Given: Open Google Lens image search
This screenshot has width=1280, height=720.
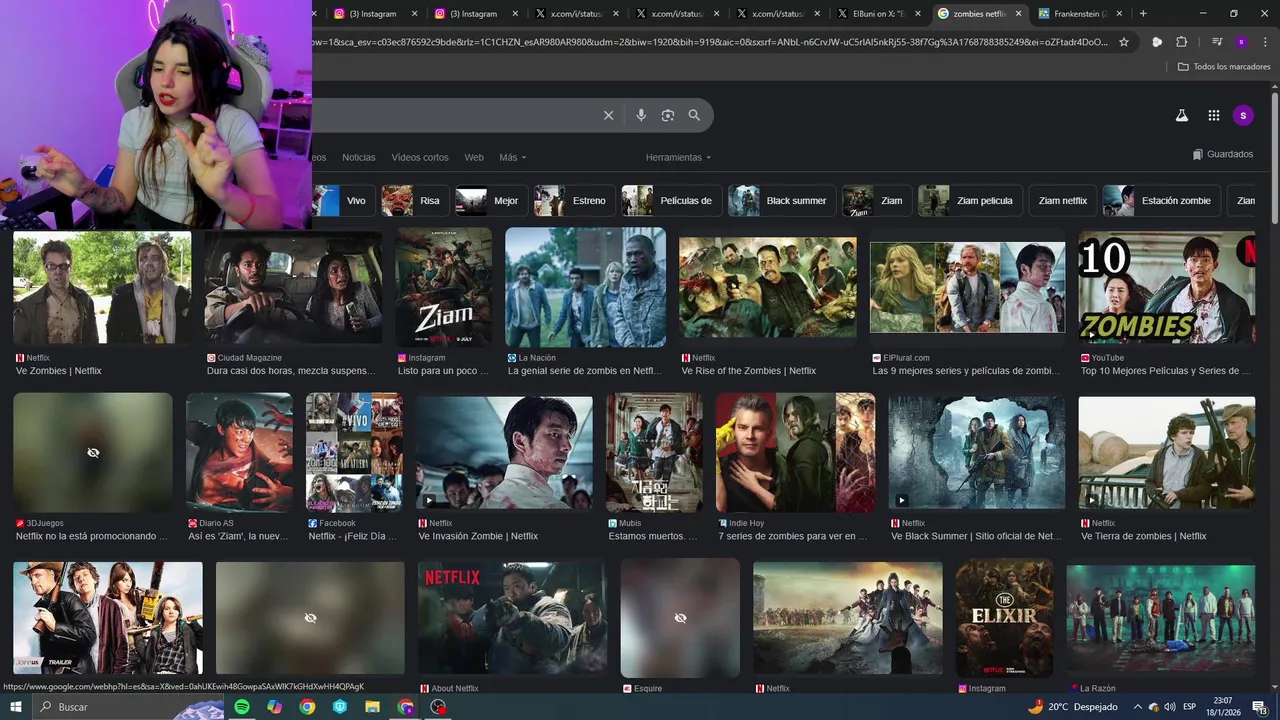Looking at the screenshot, I should (668, 115).
